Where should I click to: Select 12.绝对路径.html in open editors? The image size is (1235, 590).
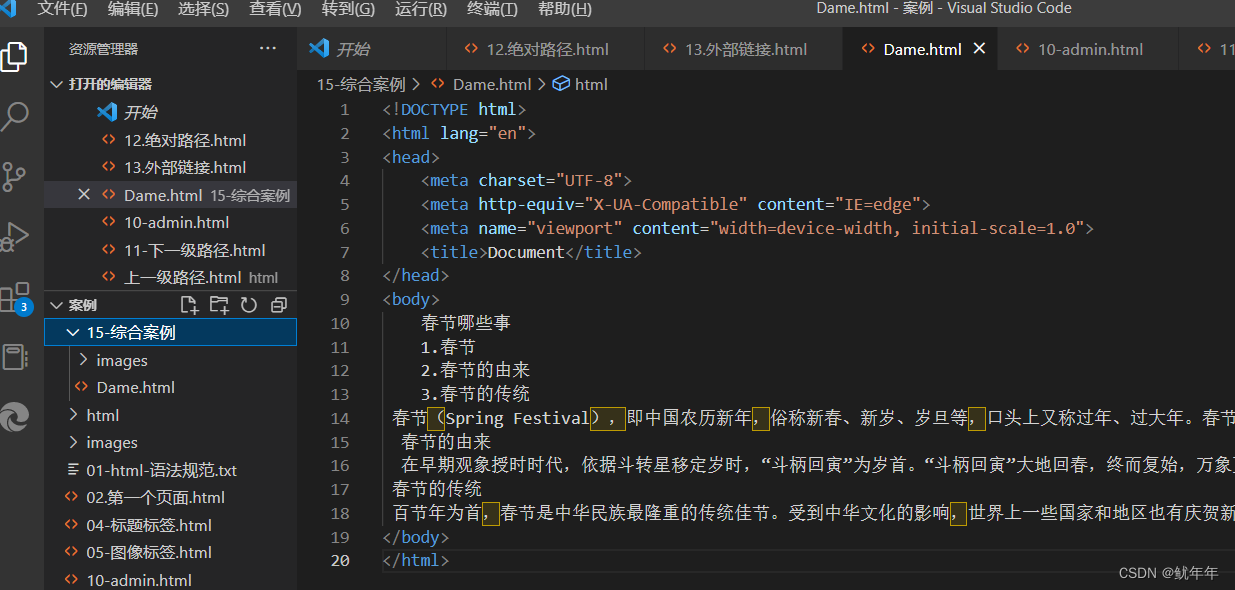171,140
